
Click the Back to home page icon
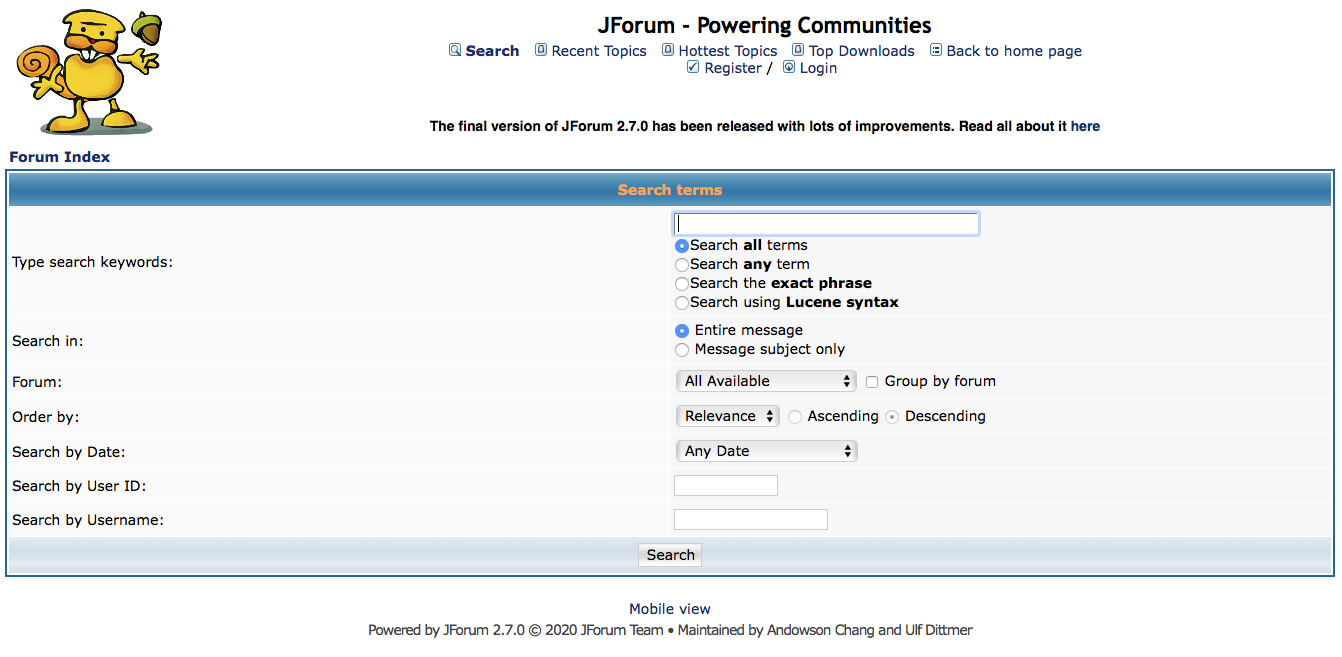[936, 50]
